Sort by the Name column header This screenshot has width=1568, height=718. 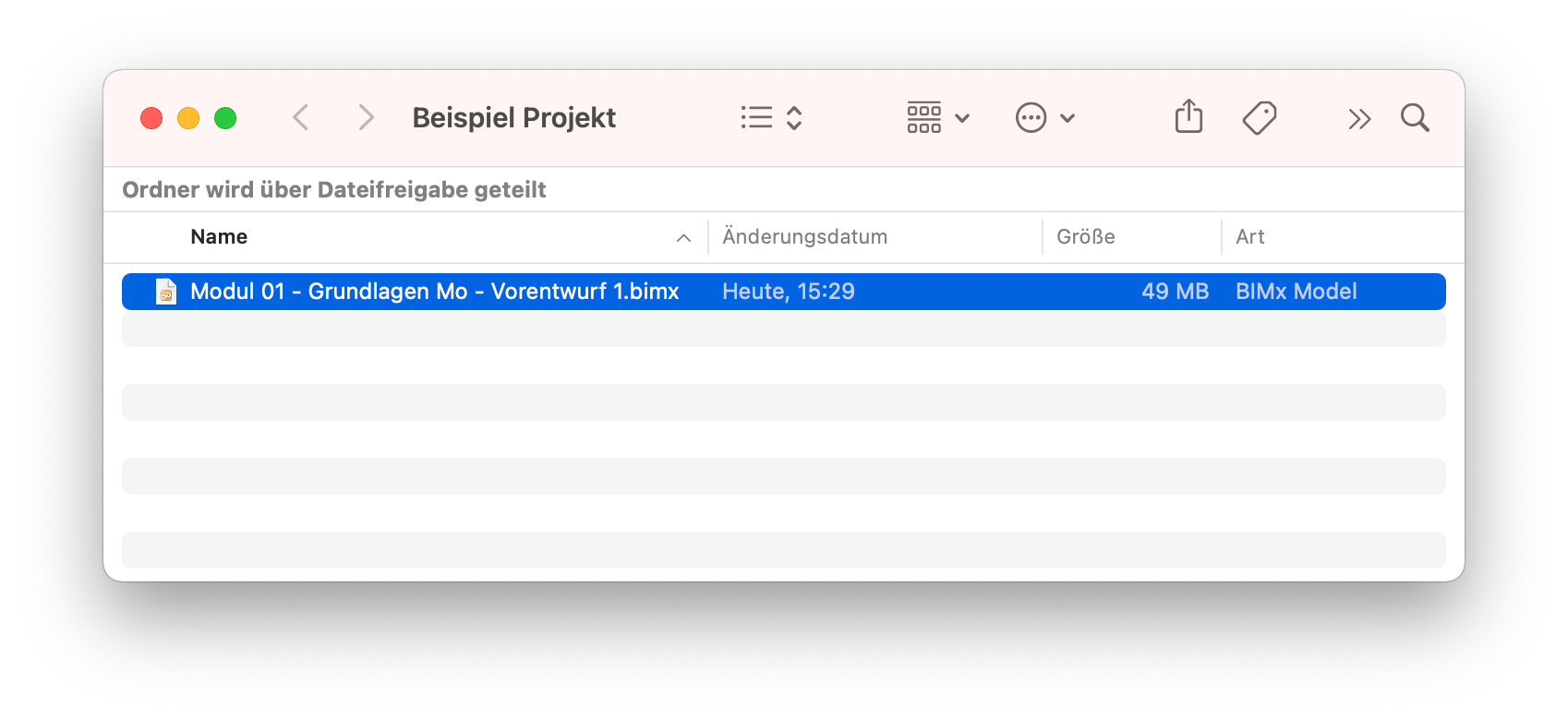tap(219, 237)
